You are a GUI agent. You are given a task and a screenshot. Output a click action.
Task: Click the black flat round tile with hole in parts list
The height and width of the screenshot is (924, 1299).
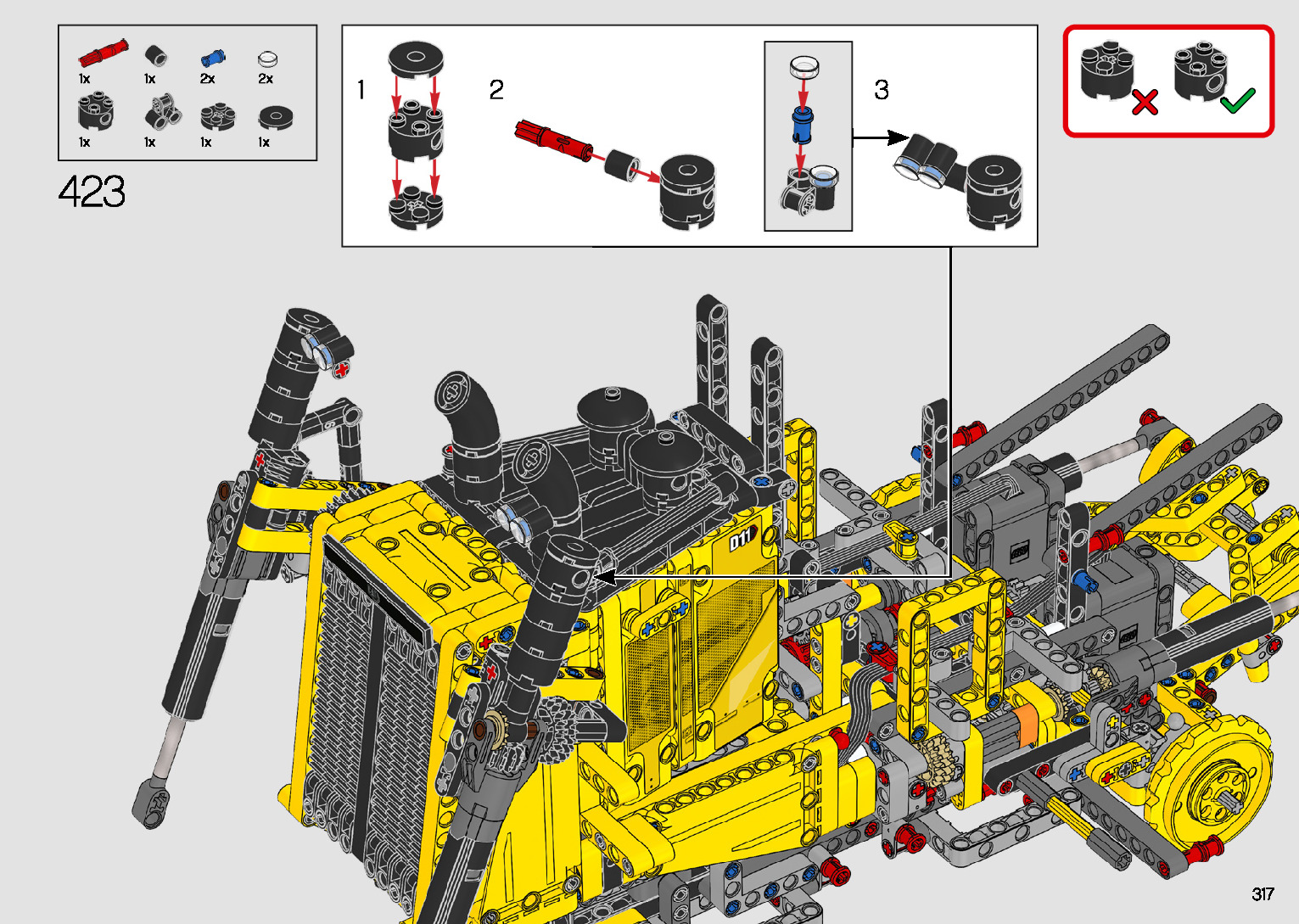click(x=275, y=117)
